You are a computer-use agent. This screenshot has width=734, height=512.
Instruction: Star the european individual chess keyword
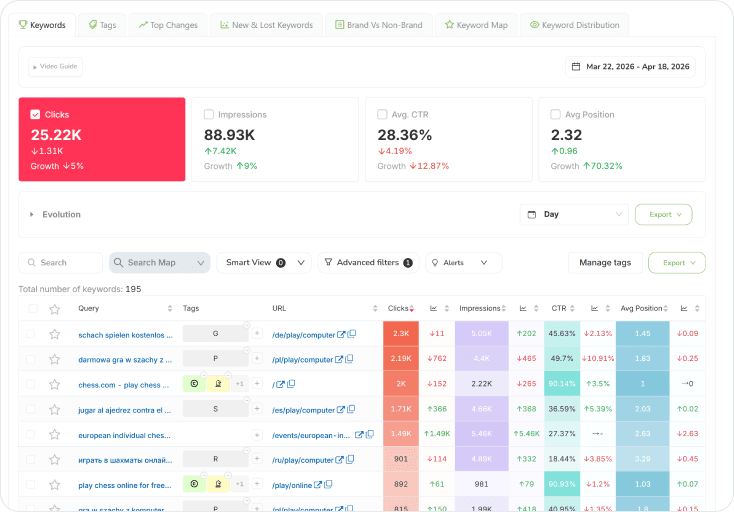click(x=55, y=434)
